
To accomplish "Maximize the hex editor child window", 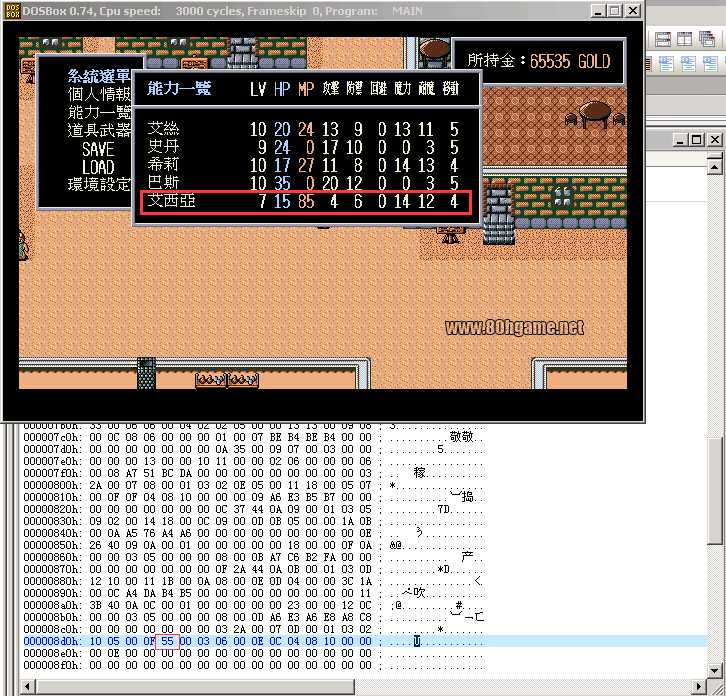I will [697, 139].
